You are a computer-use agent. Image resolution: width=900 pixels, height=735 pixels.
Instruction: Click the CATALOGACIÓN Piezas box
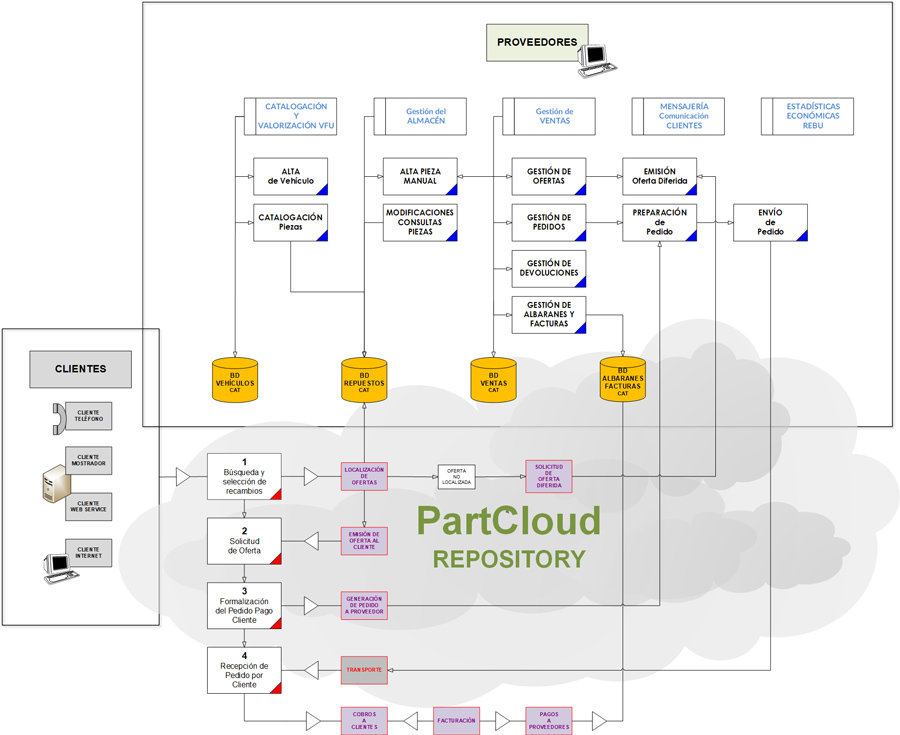click(x=290, y=223)
